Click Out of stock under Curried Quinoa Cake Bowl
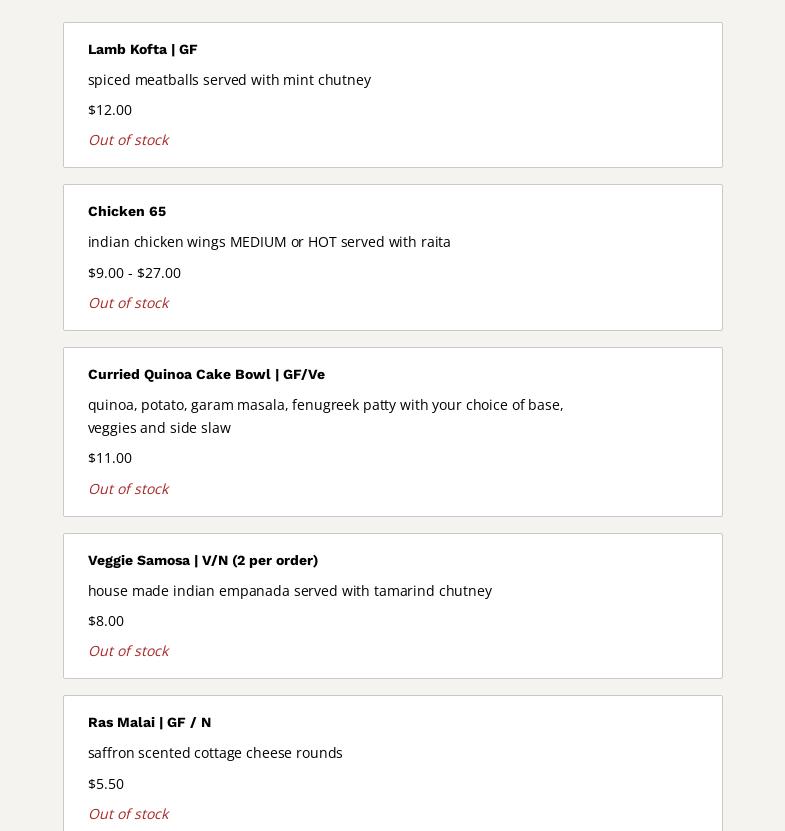The height and width of the screenshot is (831, 785). (128, 488)
